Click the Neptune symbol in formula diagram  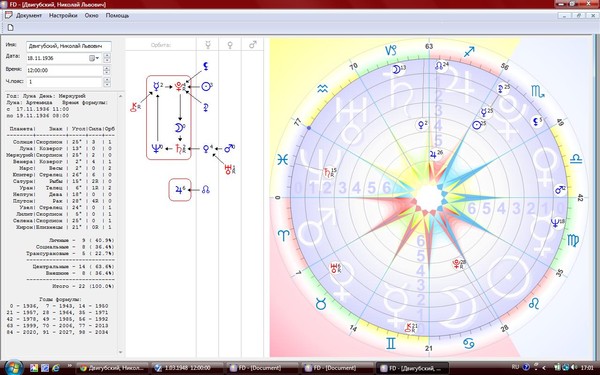click(x=156, y=148)
